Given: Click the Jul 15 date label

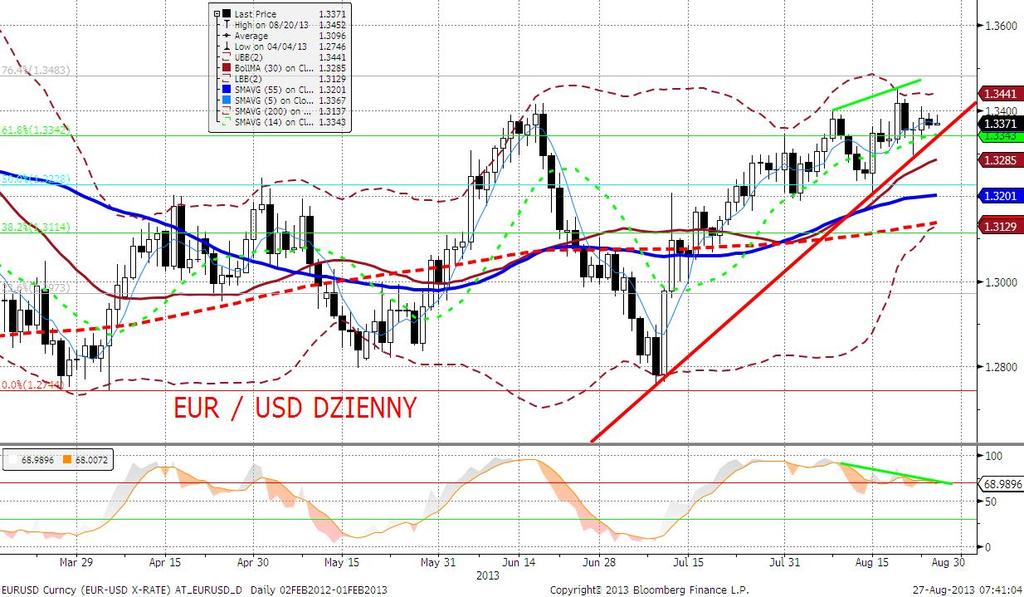Looking at the screenshot, I should [688, 562].
